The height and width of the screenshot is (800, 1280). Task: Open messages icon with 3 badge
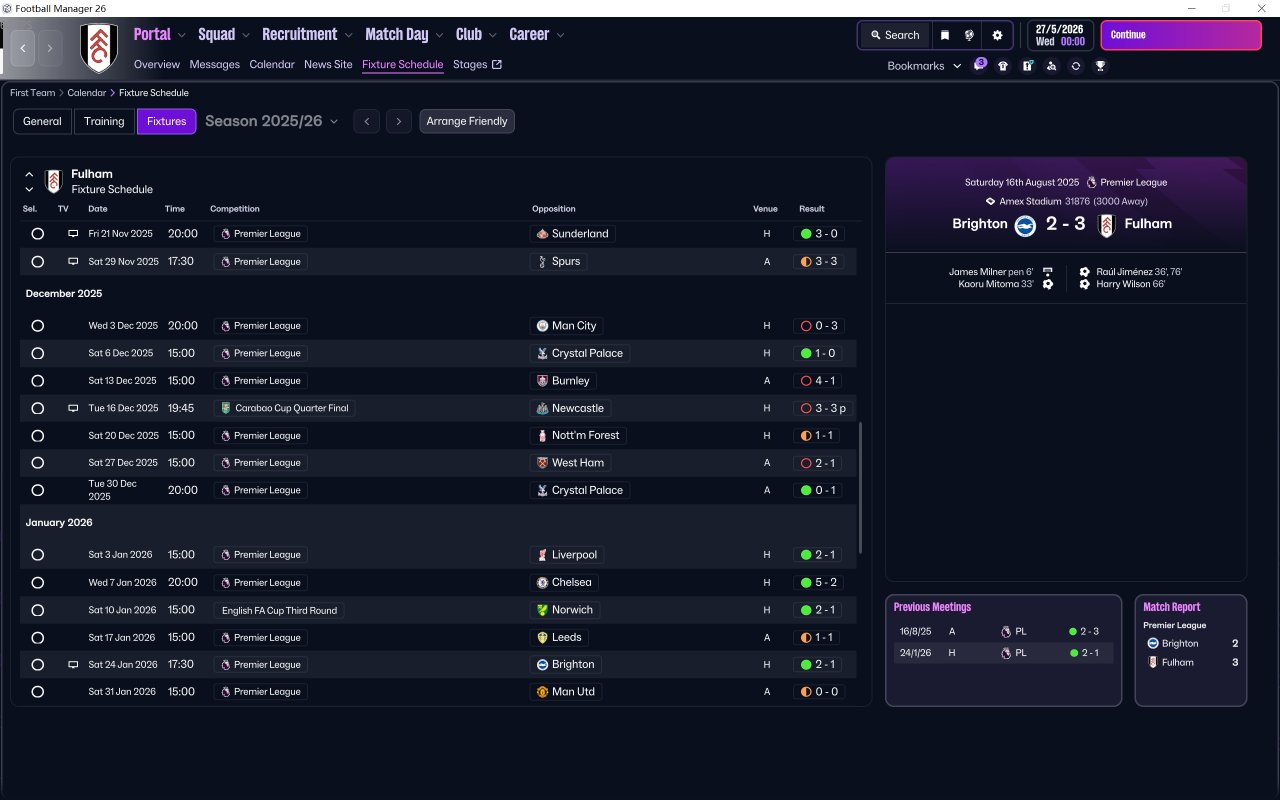tap(979, 66)
